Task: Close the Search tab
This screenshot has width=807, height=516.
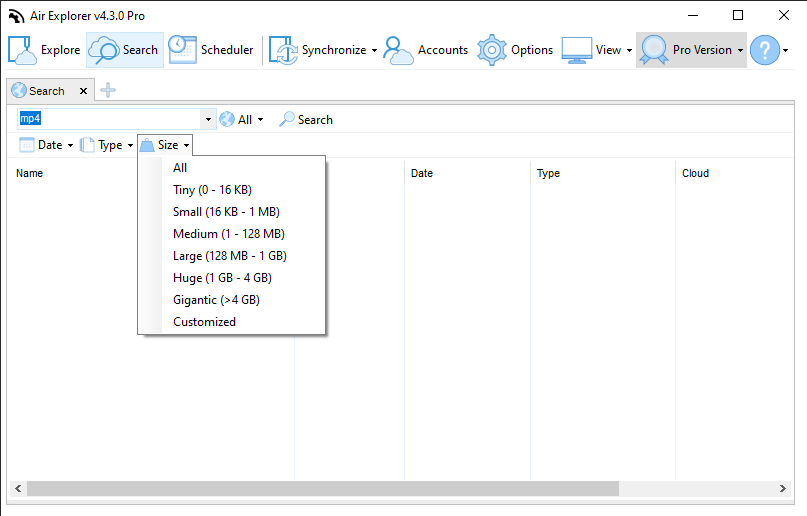Action: pyautogui.click(x=83, y=91)
